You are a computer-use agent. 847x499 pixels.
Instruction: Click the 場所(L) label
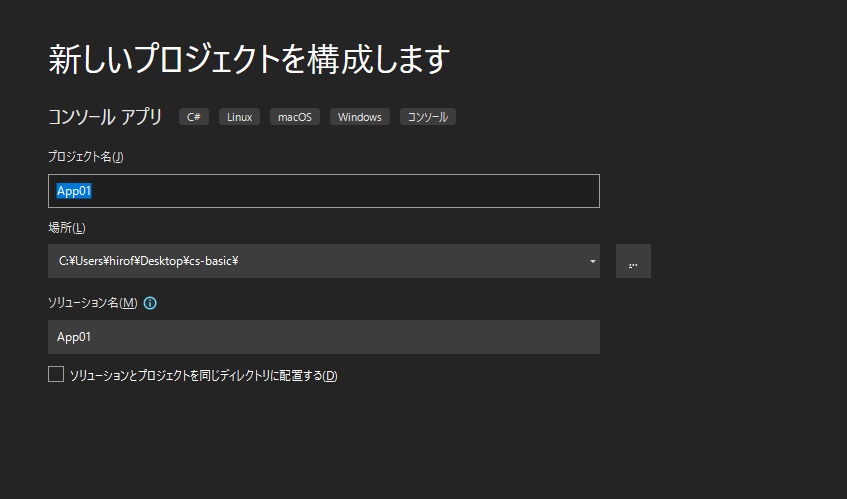coord(67,228)
